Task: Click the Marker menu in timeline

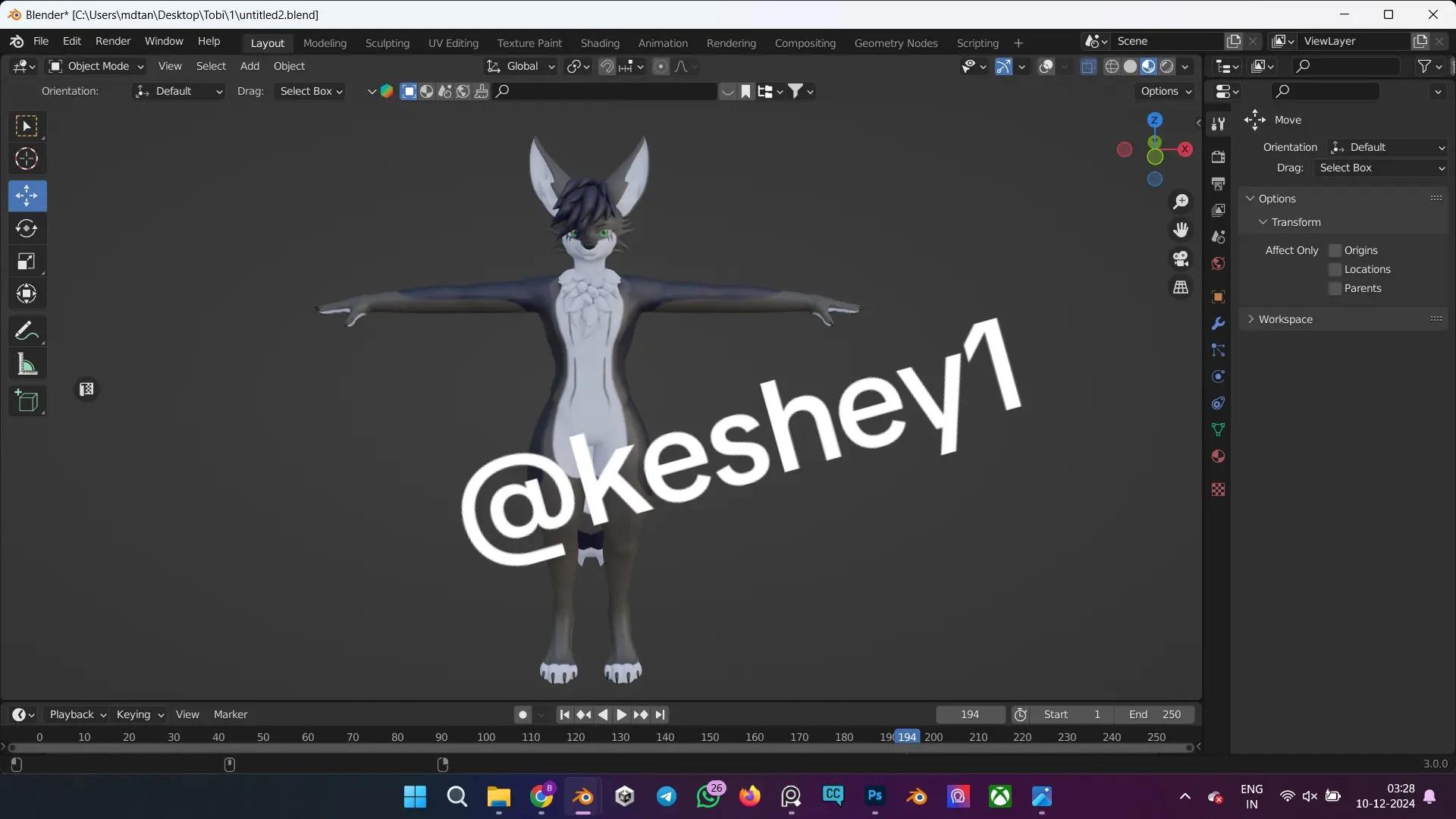Action: (231, 714)
